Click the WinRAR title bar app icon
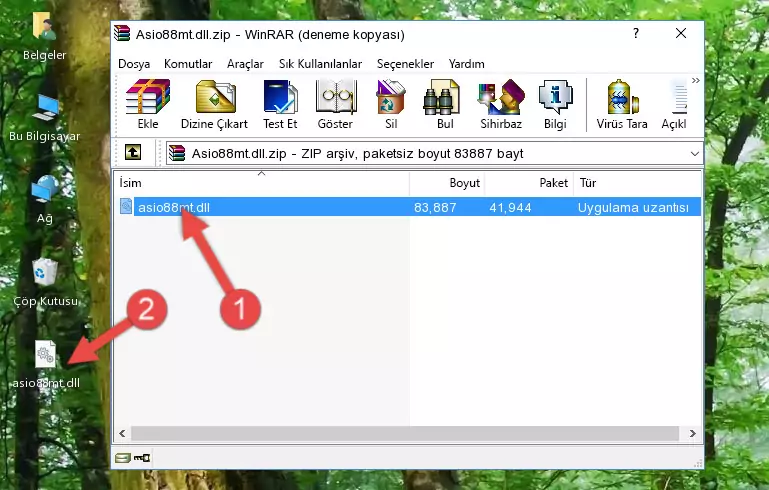769x490 pixels. [122, 34]
